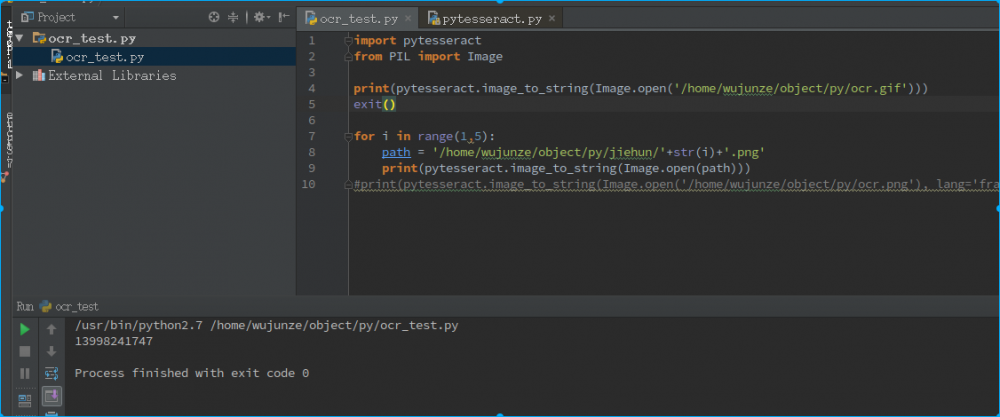Image resolution: width=1000 pixels, height=417 pixels.
Task: Hide the Project tool window
Action: pyautogui.click(x=285, y=17)
